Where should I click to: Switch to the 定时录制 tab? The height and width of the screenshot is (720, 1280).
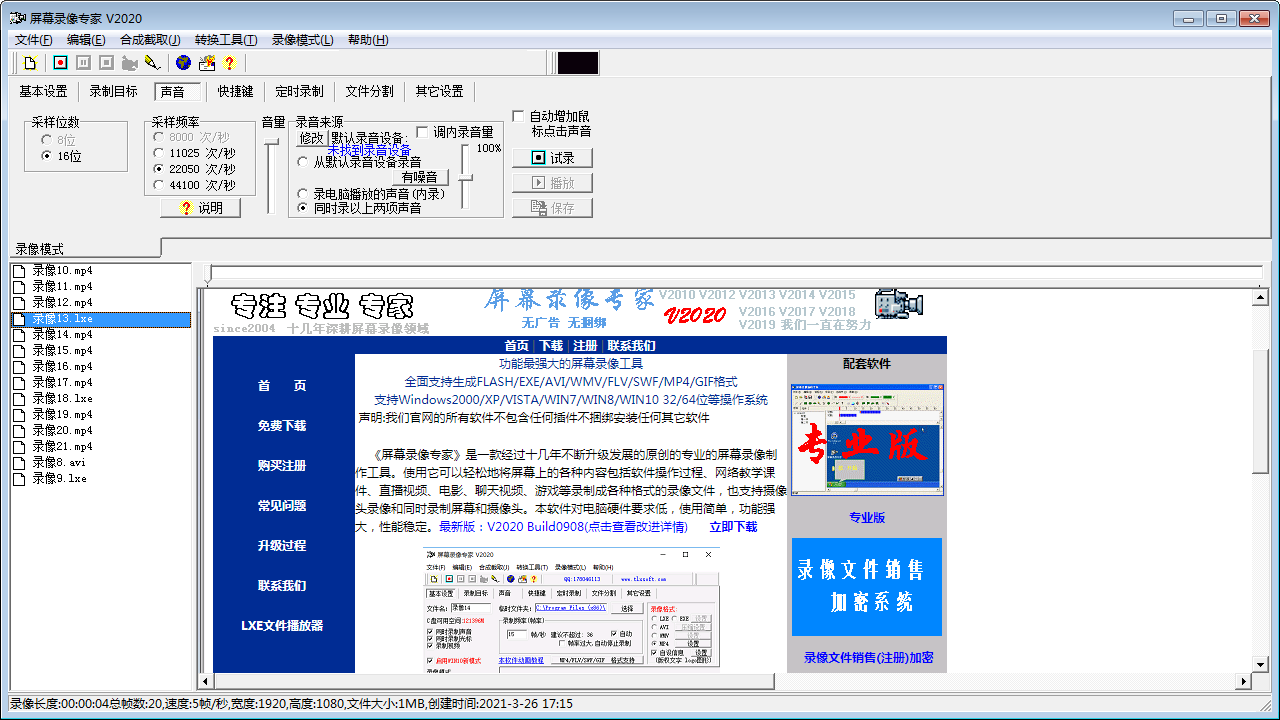point(299,90)
